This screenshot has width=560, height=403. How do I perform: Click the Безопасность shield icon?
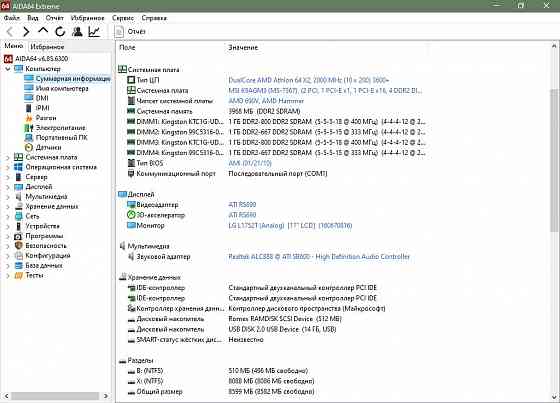(19, 246)
